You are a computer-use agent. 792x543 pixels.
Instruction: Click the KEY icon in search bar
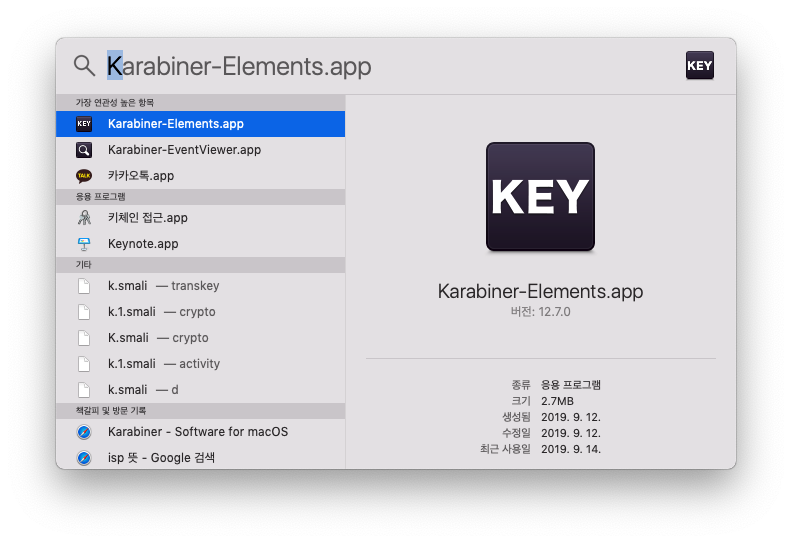point(700,65)
